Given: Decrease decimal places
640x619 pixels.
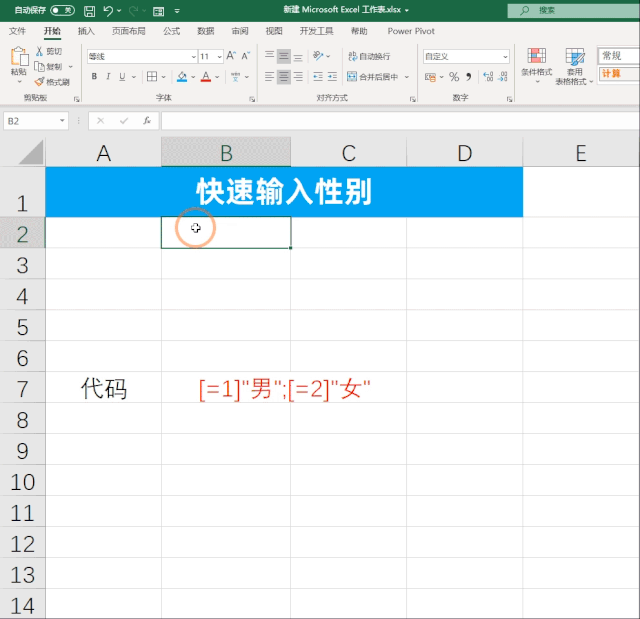Looking at the screenshot, I should 503,76.
